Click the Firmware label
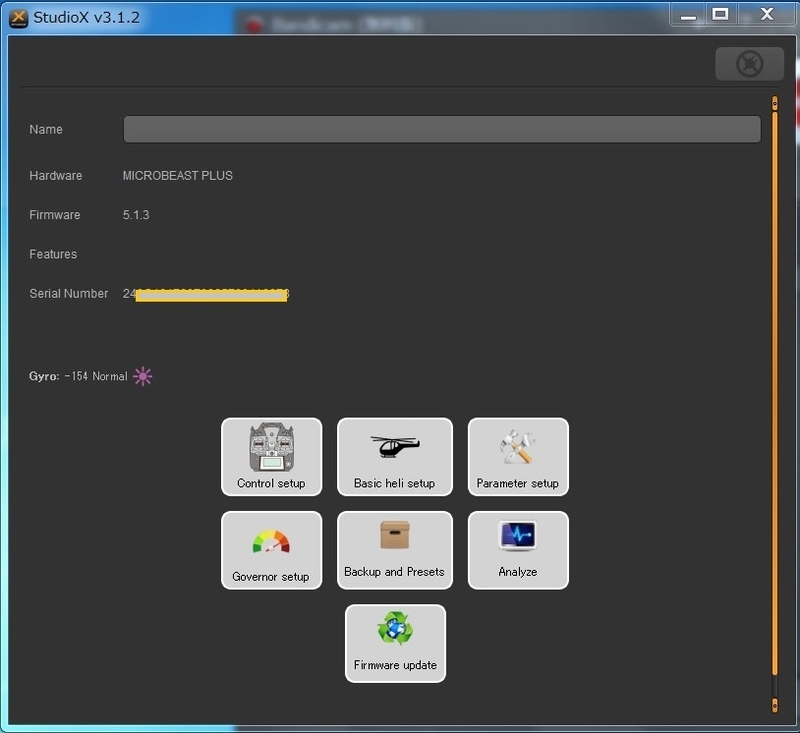Image resolution: width=800 pixels, height=733 pixels. click(55, 215)
